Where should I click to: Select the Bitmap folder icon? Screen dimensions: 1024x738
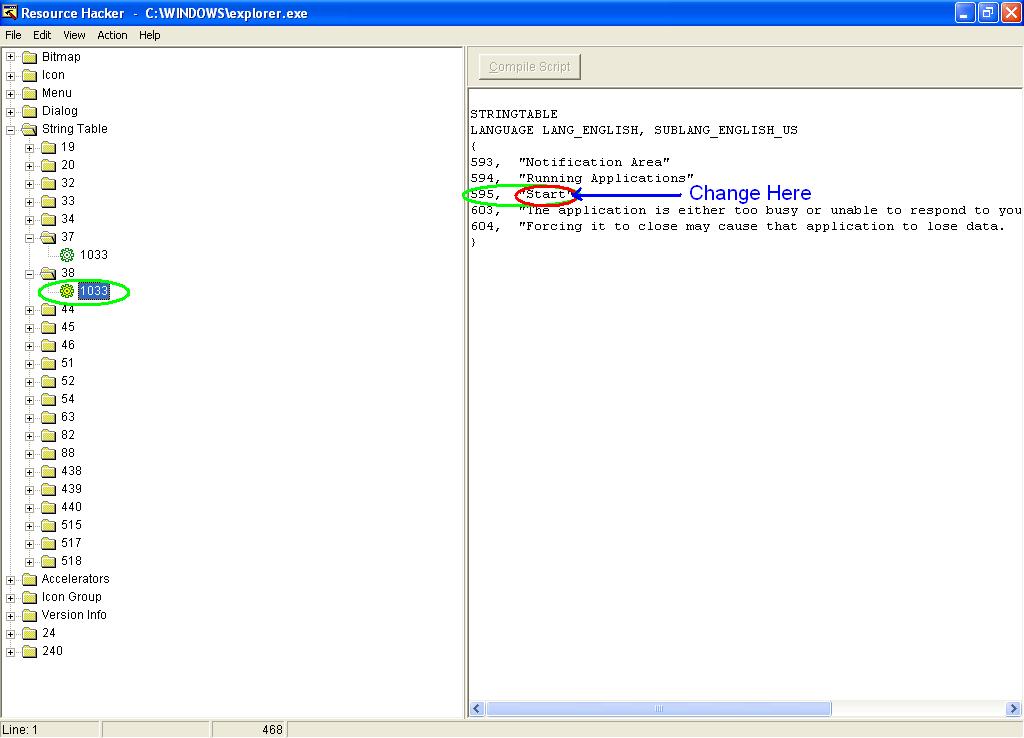point(29,57)
